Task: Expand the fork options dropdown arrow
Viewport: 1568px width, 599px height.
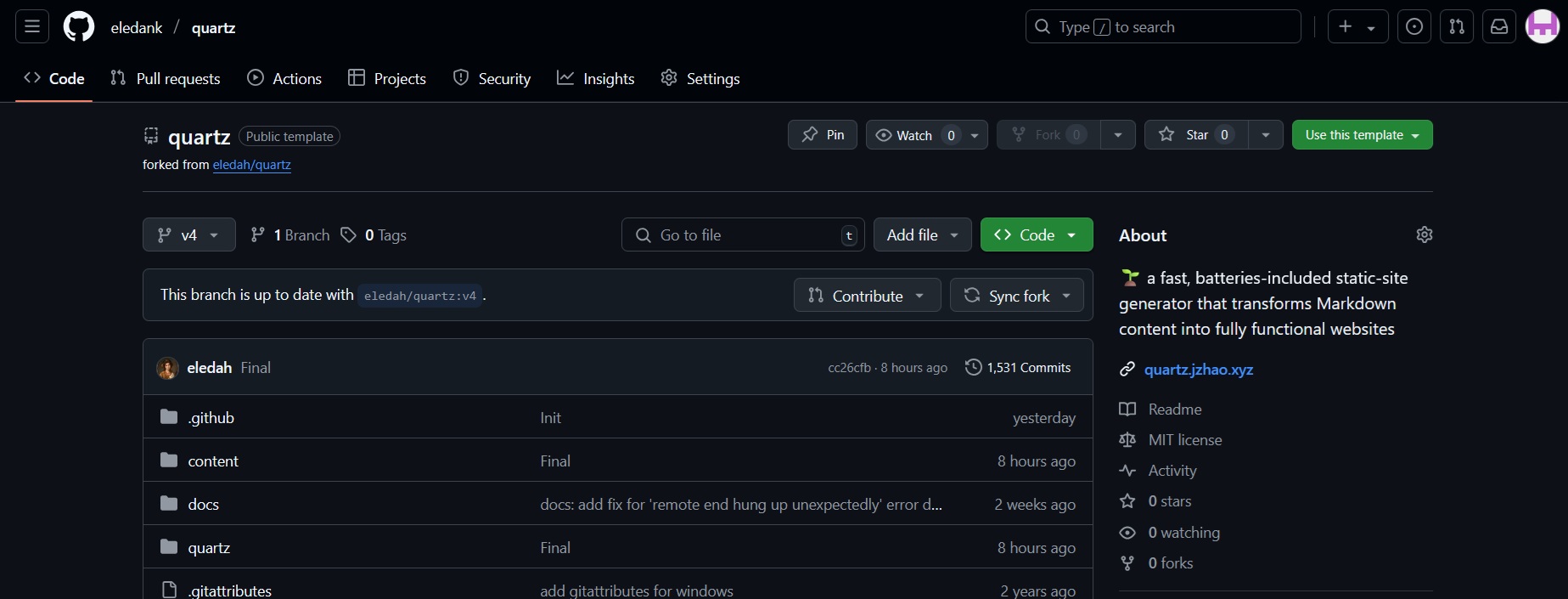Action: [x=1118, y=135]
